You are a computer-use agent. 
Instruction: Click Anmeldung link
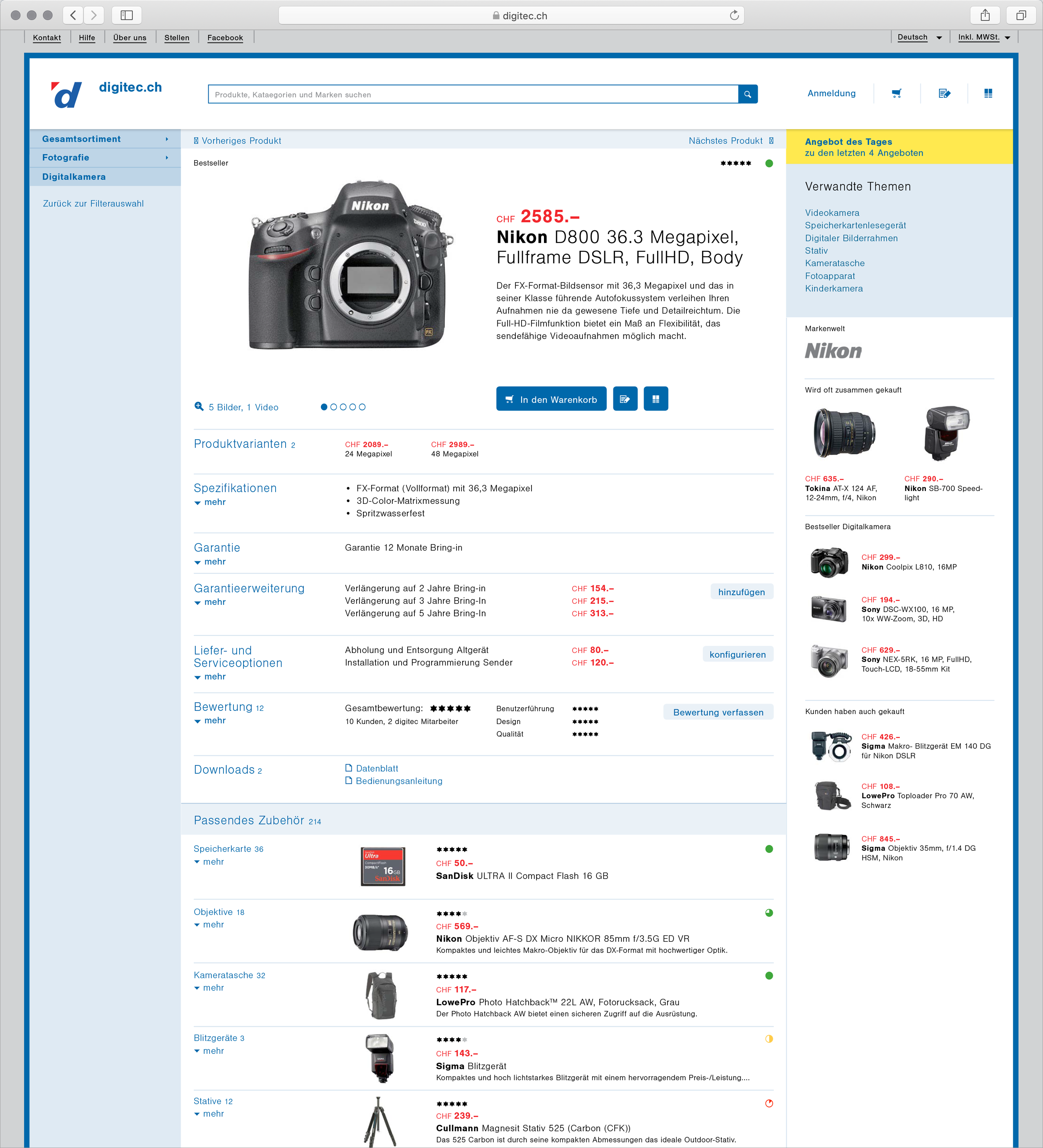(x=831, y=93)
